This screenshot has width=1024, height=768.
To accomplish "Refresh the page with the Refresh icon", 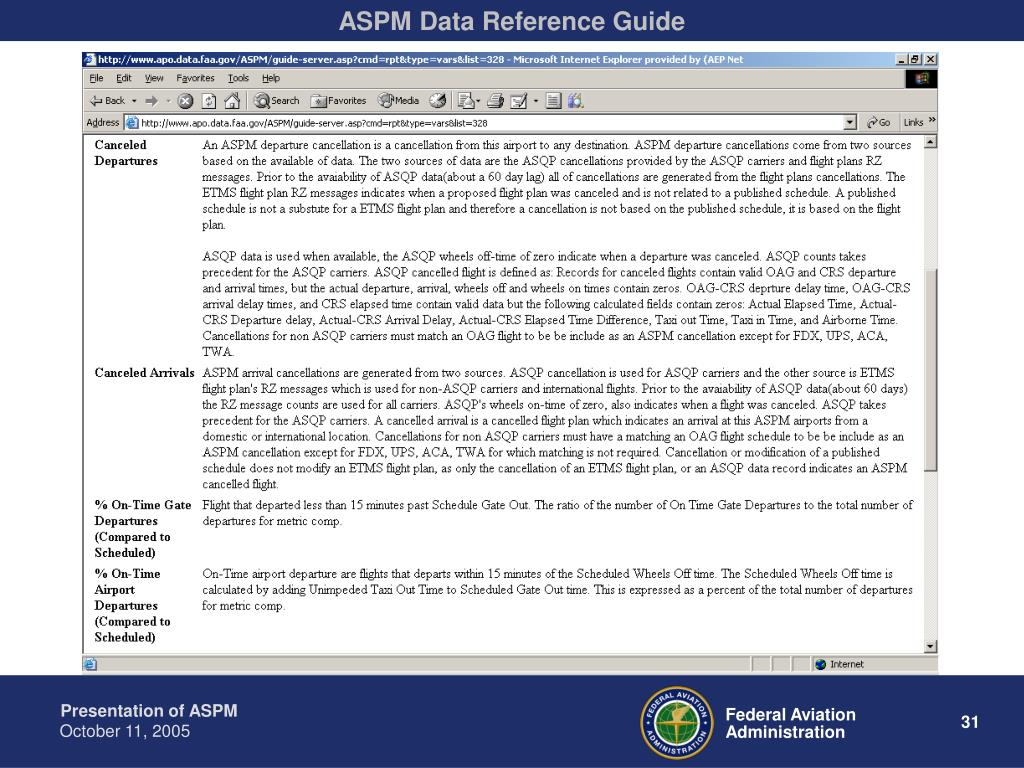I will coord(209,101).
